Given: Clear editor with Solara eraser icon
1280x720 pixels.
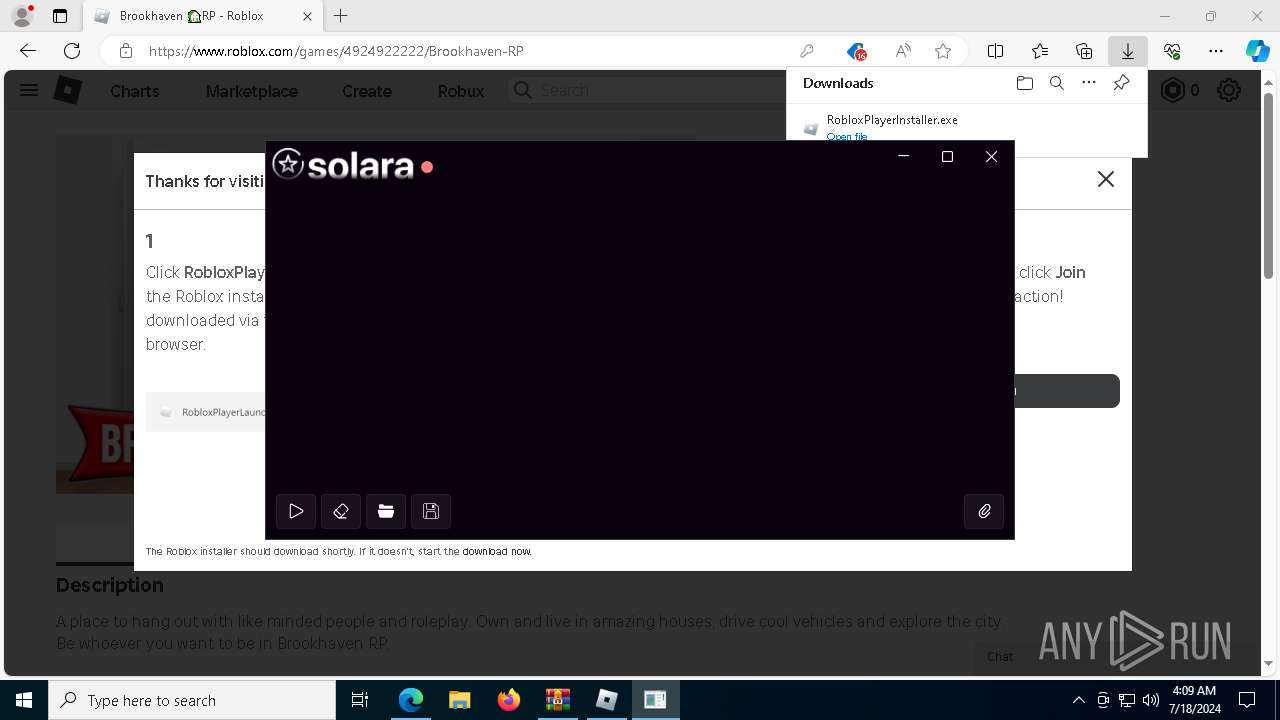Looking at the screenshot, I should [x=341, y=511].
